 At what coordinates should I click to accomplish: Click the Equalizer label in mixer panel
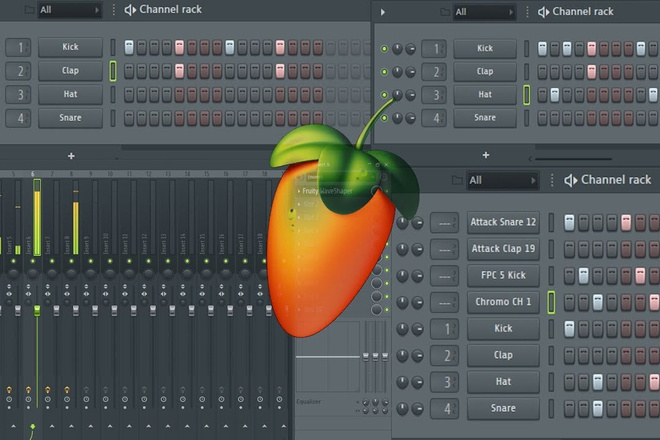pyautogui.click(x=309, y=401)
